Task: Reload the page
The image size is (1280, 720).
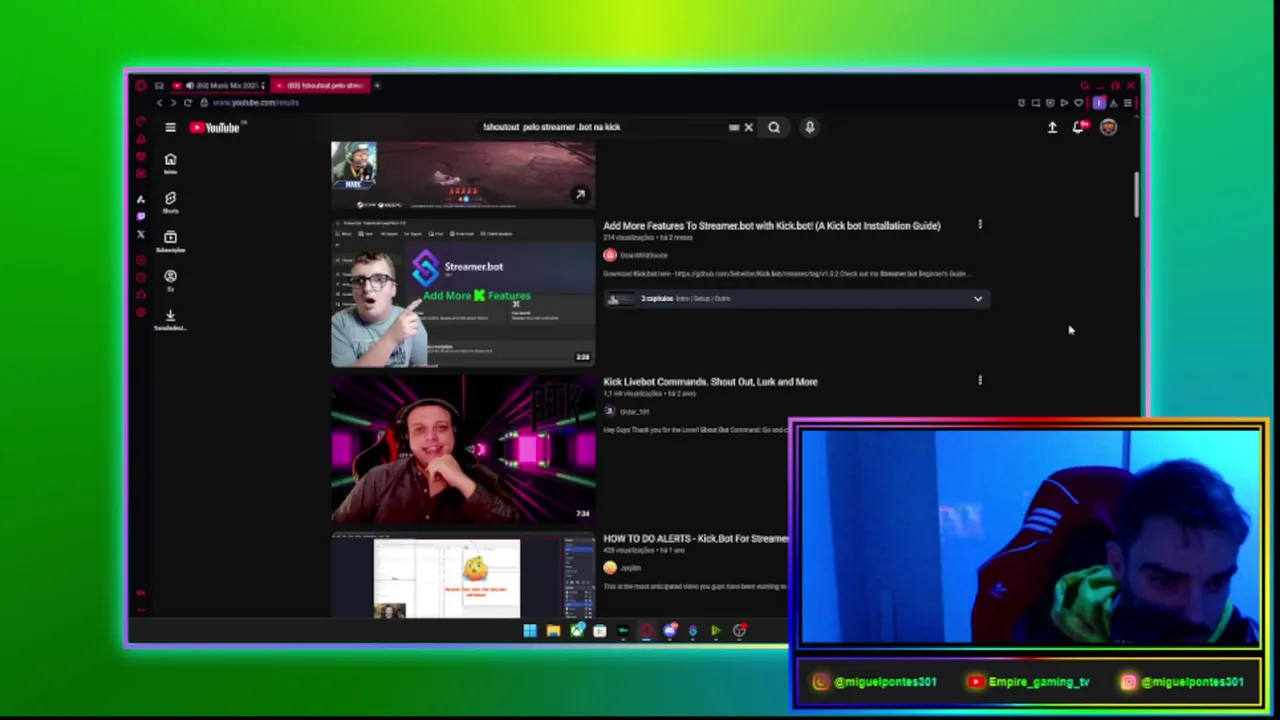Action: point(187,102)
